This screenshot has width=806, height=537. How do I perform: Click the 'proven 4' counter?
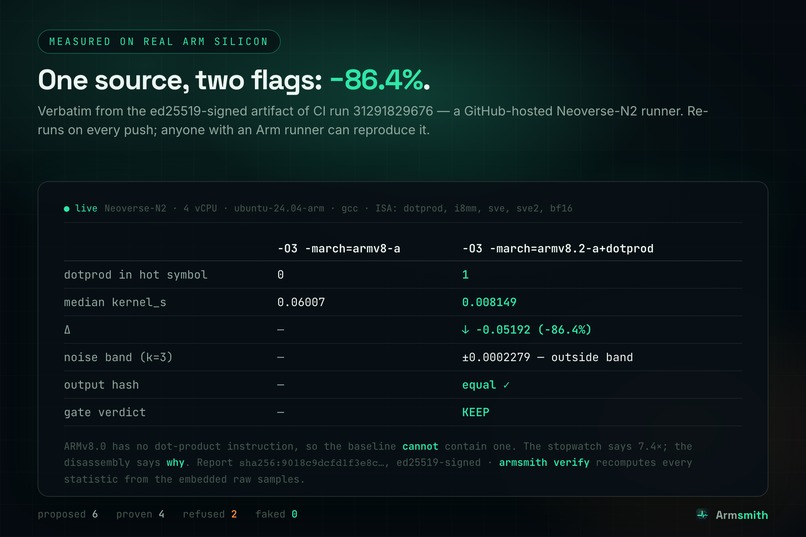(140, 514)
